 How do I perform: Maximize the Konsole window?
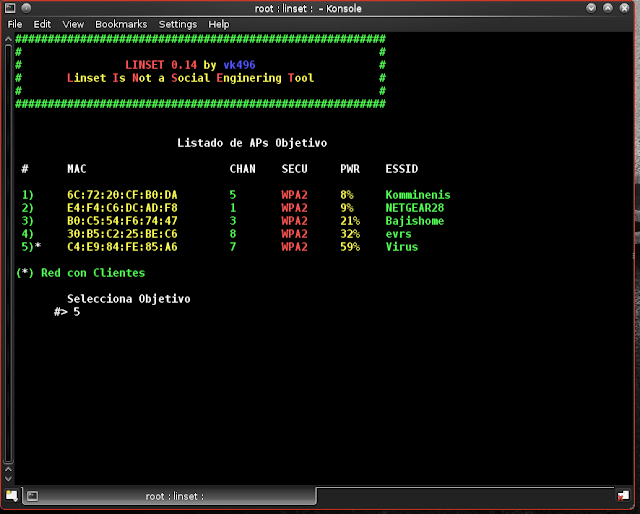tap(612, 8)
